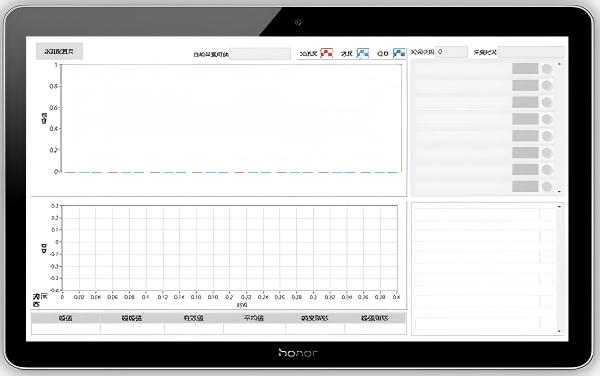The image size is (600, 376).
Task: Click the gray color box in the seventh channel row
Action: (x=525, y=169)
